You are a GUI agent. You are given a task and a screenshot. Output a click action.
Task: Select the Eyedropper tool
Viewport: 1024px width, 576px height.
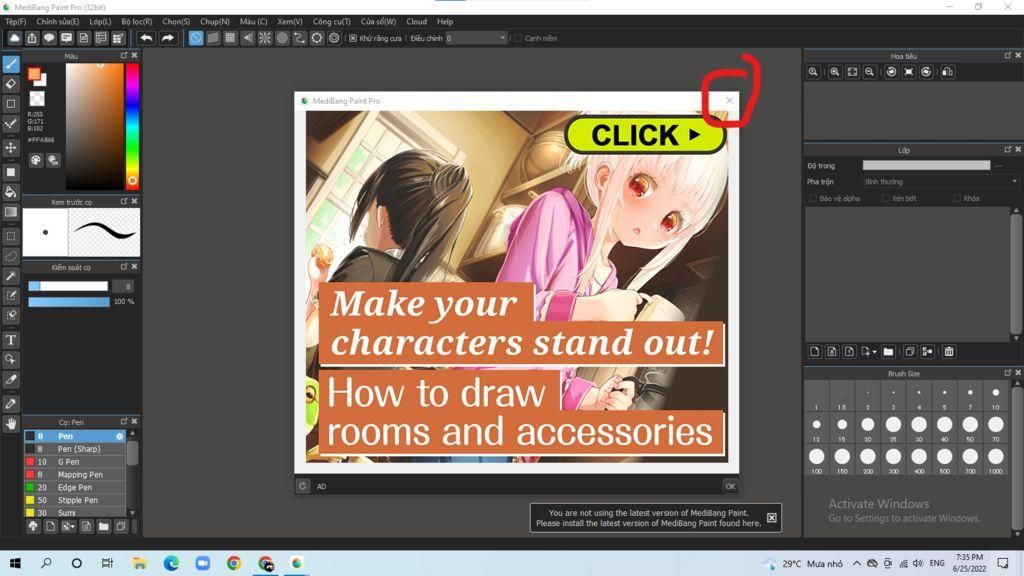[x=11, y=404]
